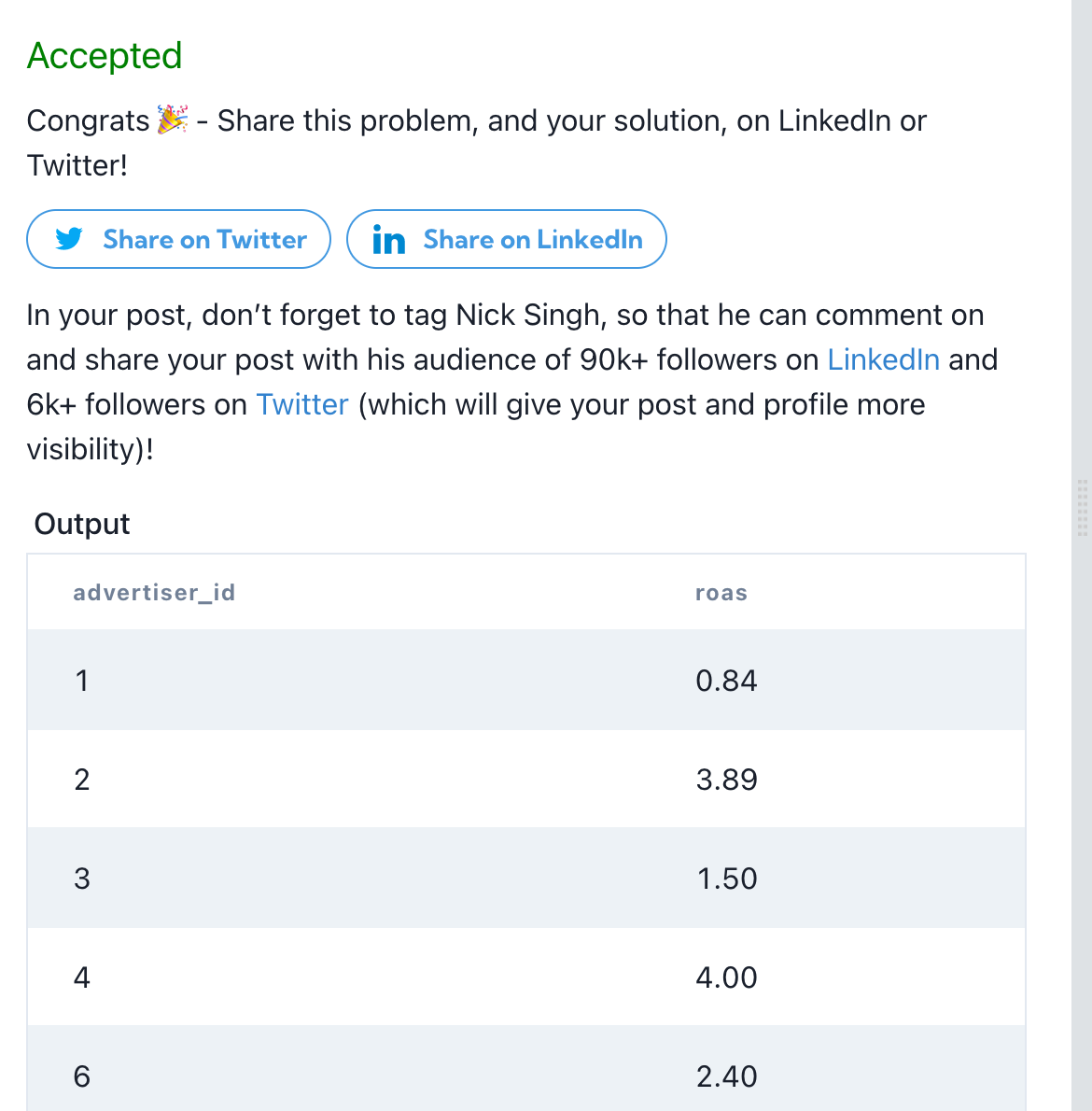Click advertiser_id 2 in the table
The image size is (1092, 1111).
coord(82,780)
